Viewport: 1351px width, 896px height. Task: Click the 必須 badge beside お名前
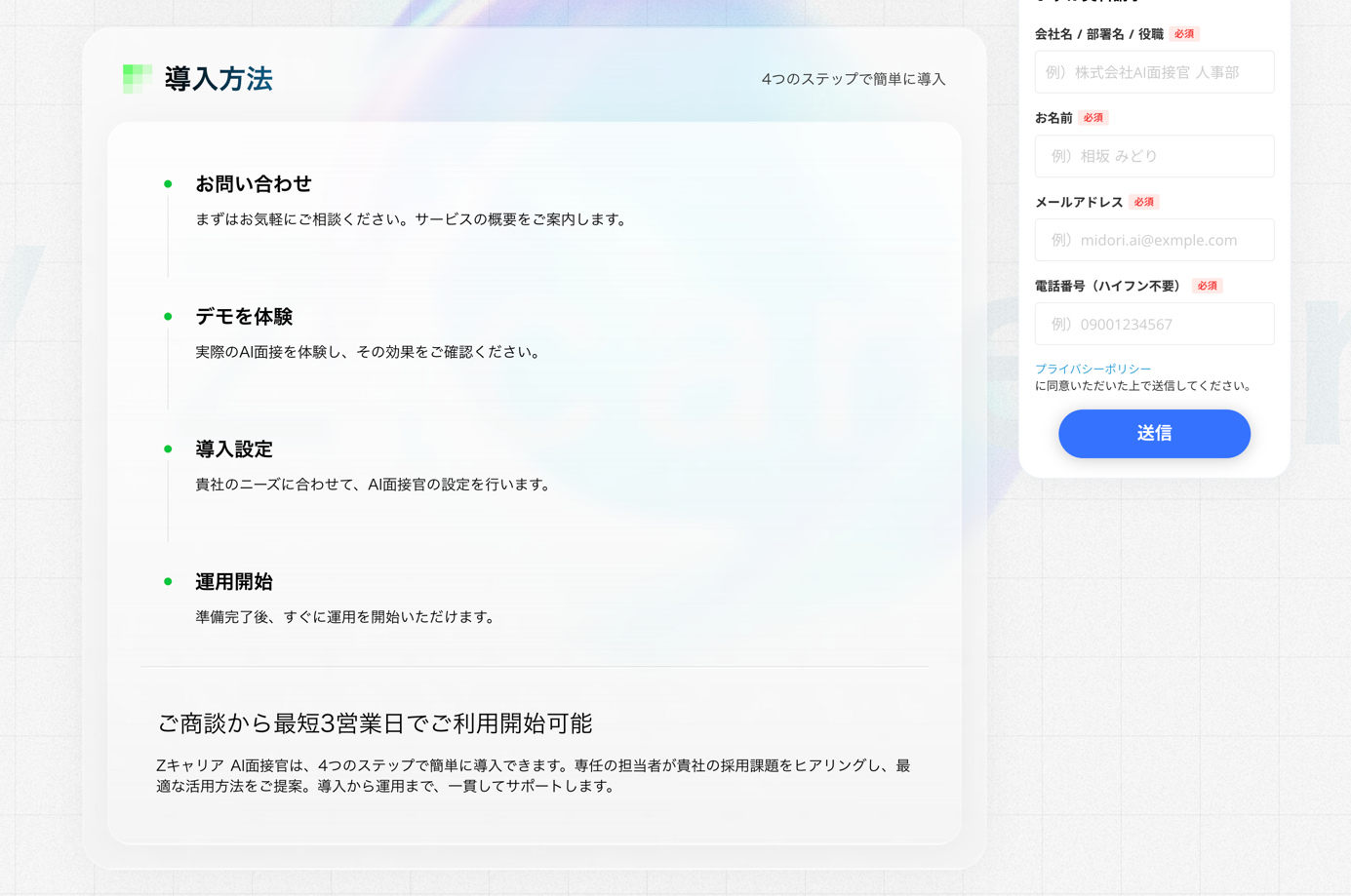pos(1093,118)
